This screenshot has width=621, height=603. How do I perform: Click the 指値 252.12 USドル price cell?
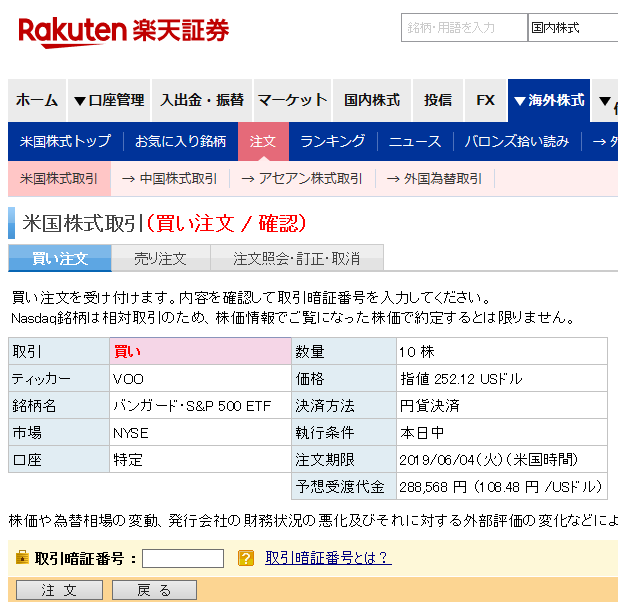(x=502, y=379)
